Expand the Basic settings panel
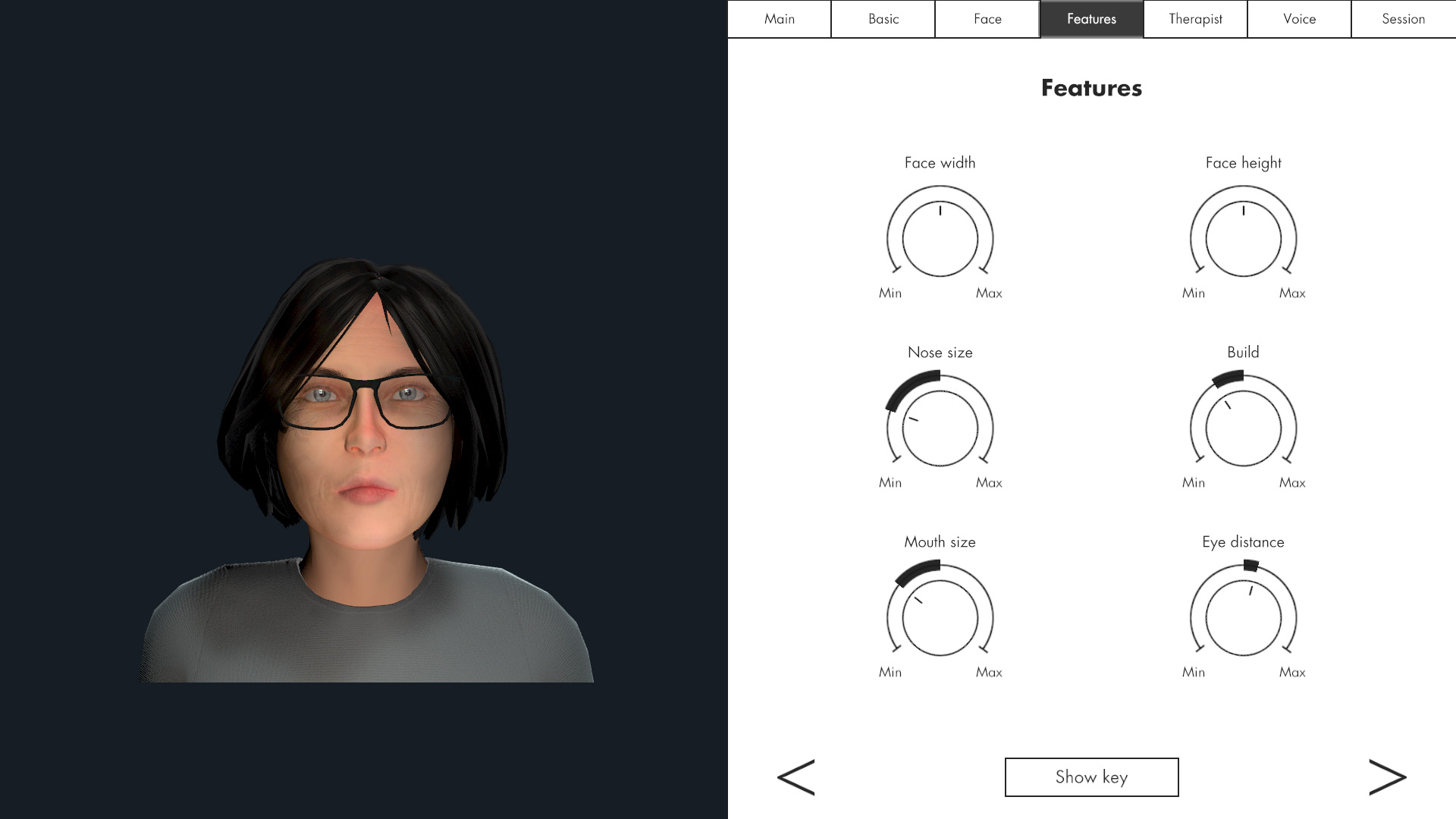This screenshot has height=819, width=1456. pos(883,19)
